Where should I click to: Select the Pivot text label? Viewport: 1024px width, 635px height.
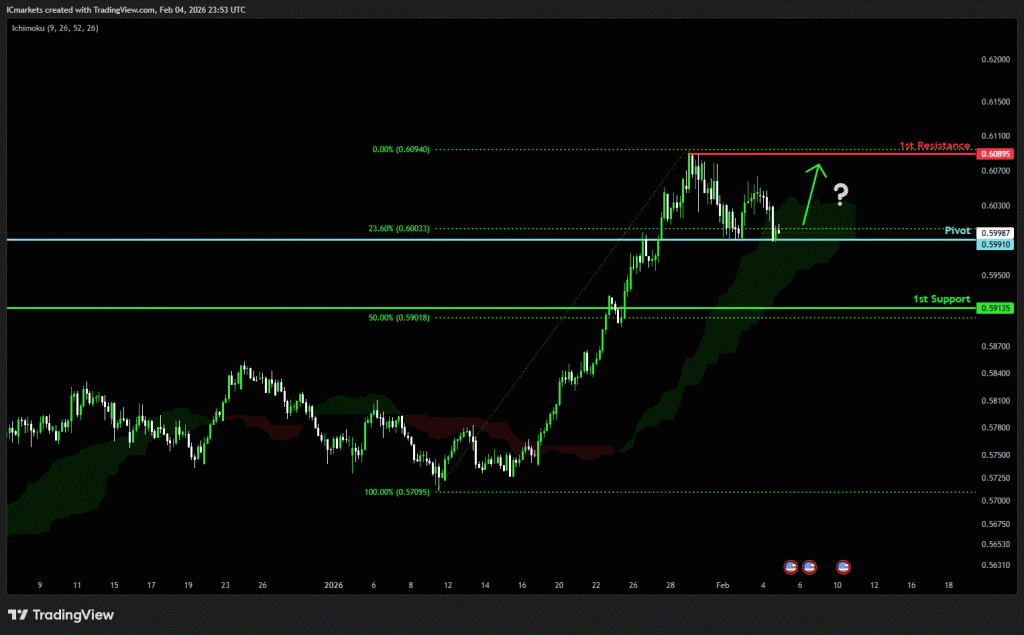point(958,230)
